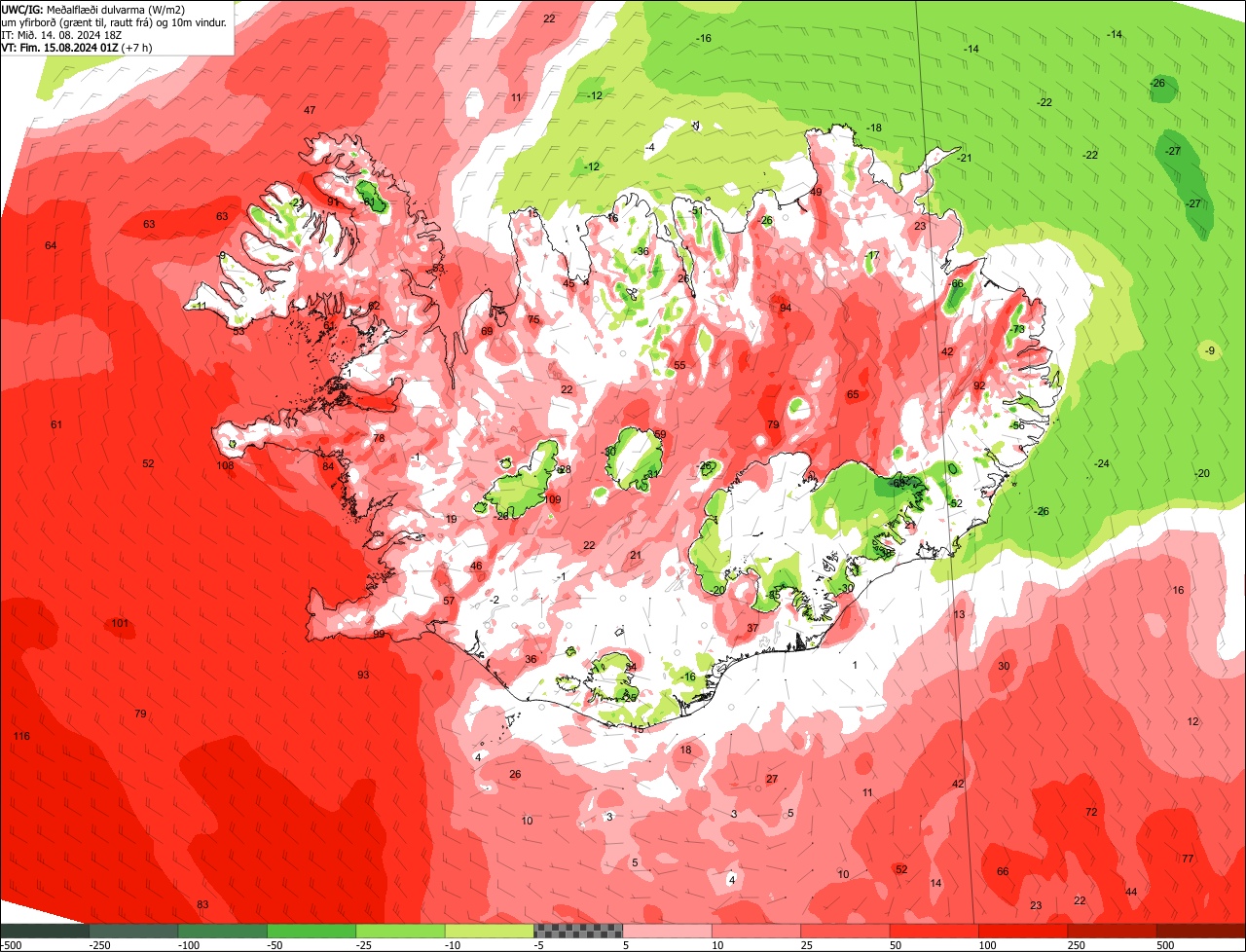Click the map value '72' in the southeast ocean
This screenshot has width=1246, height=952.
tap(1091, 812)
